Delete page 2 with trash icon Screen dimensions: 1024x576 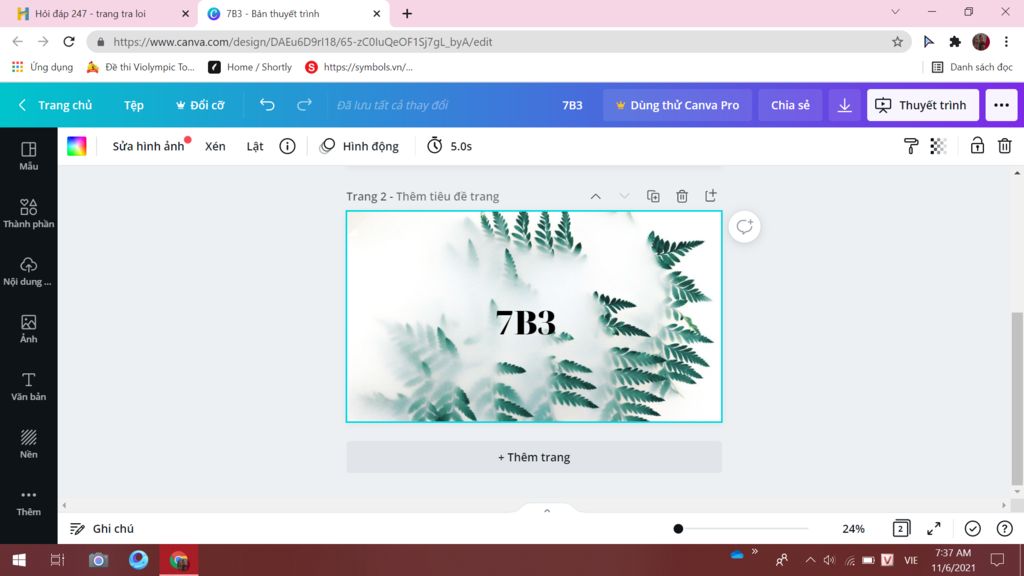[x=682, y=196]
